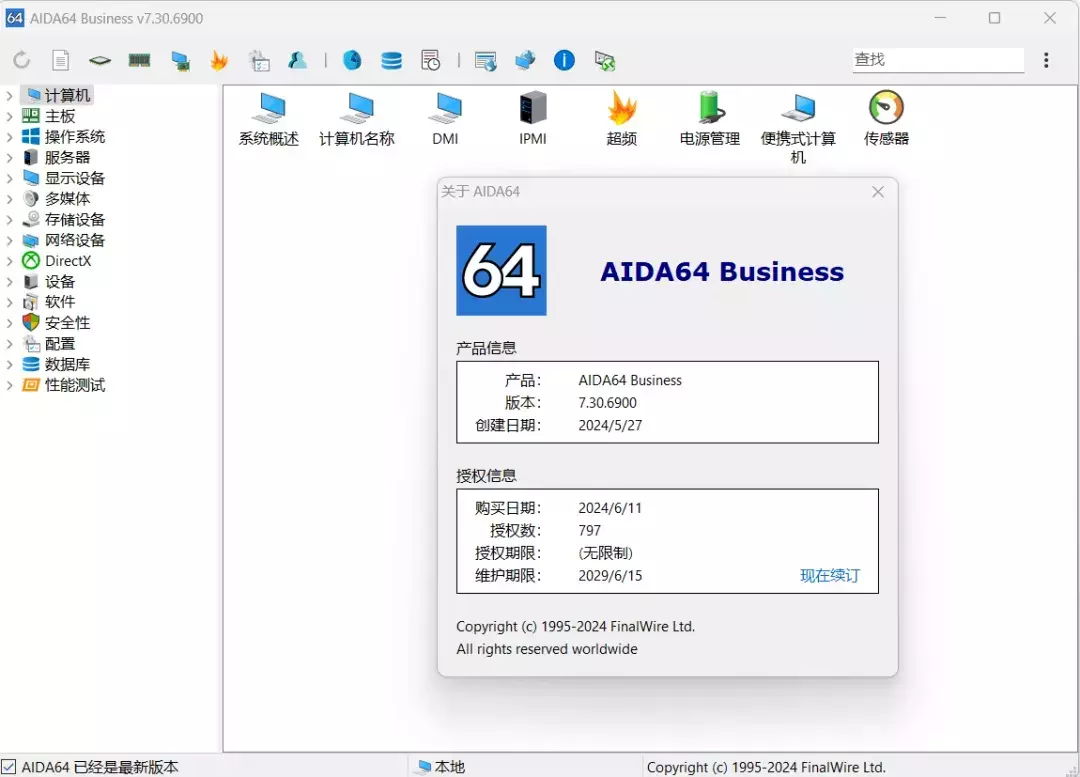The width and height of the screenshot is (1080, 777).
Task: Open the 便携式计算机 laptop icon
Action: coord(798,127)
